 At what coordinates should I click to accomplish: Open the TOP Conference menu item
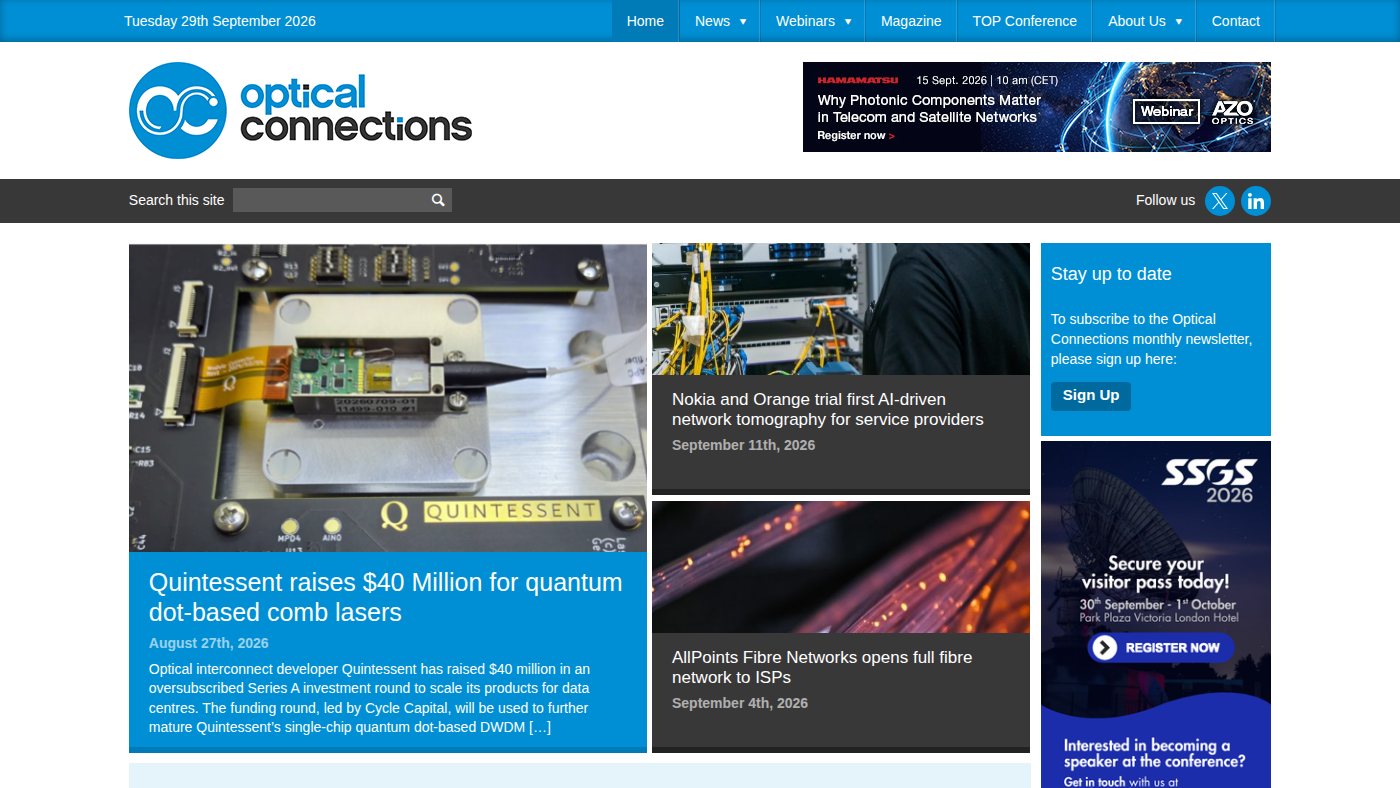point(1025,21)
